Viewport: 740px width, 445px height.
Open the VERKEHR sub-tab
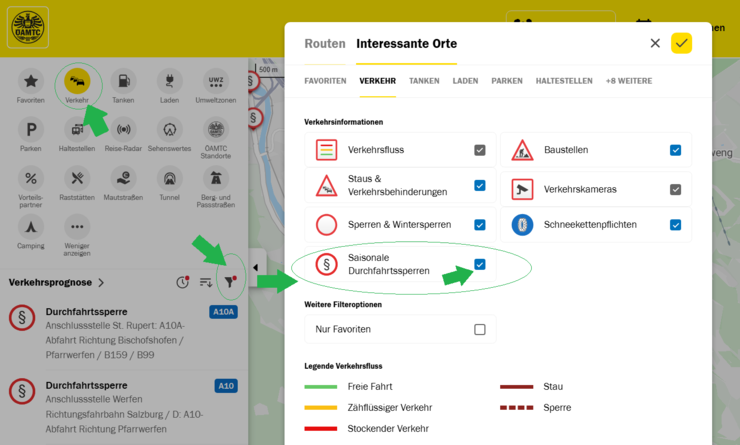[378, 81]
